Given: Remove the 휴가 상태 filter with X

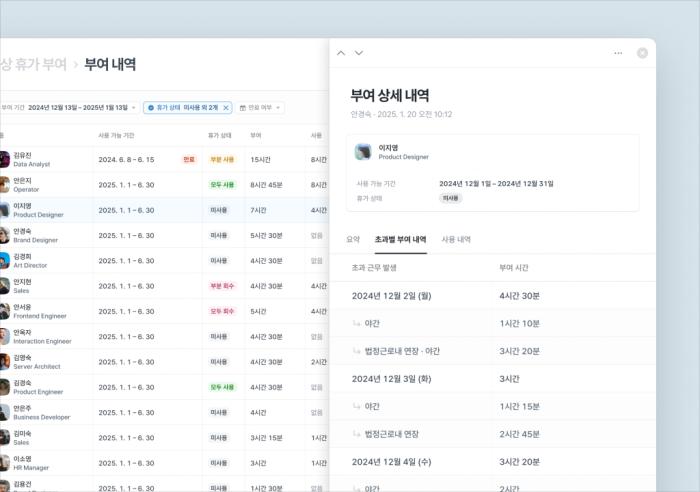Looking at the screenshot, I should [226, 108].
